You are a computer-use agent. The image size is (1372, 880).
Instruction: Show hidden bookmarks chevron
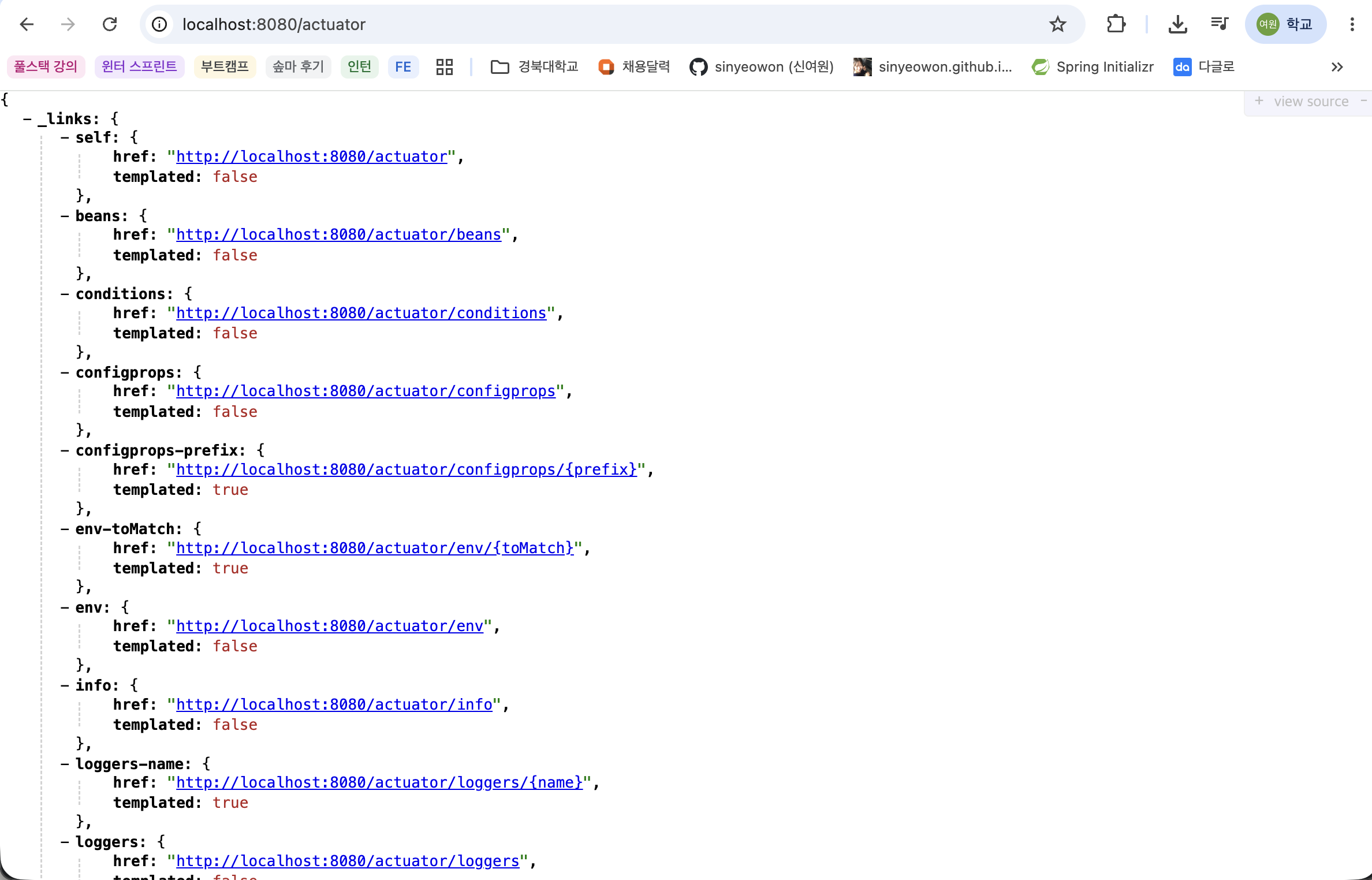click(1337, 67)
